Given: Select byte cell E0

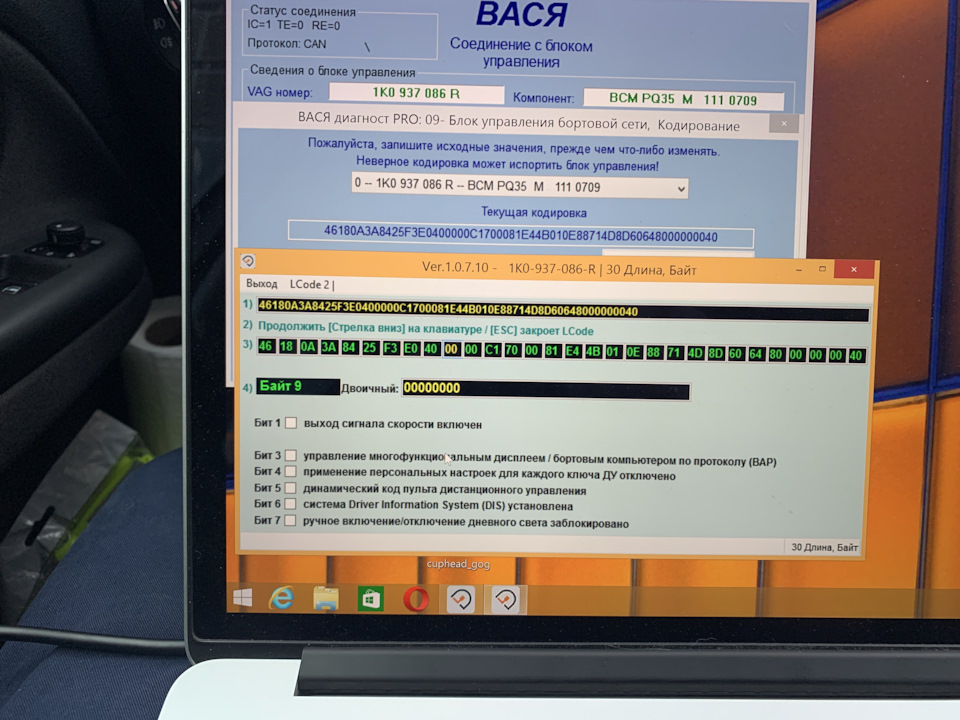Looking at the screenshot, I should click(x=411, y=348).
